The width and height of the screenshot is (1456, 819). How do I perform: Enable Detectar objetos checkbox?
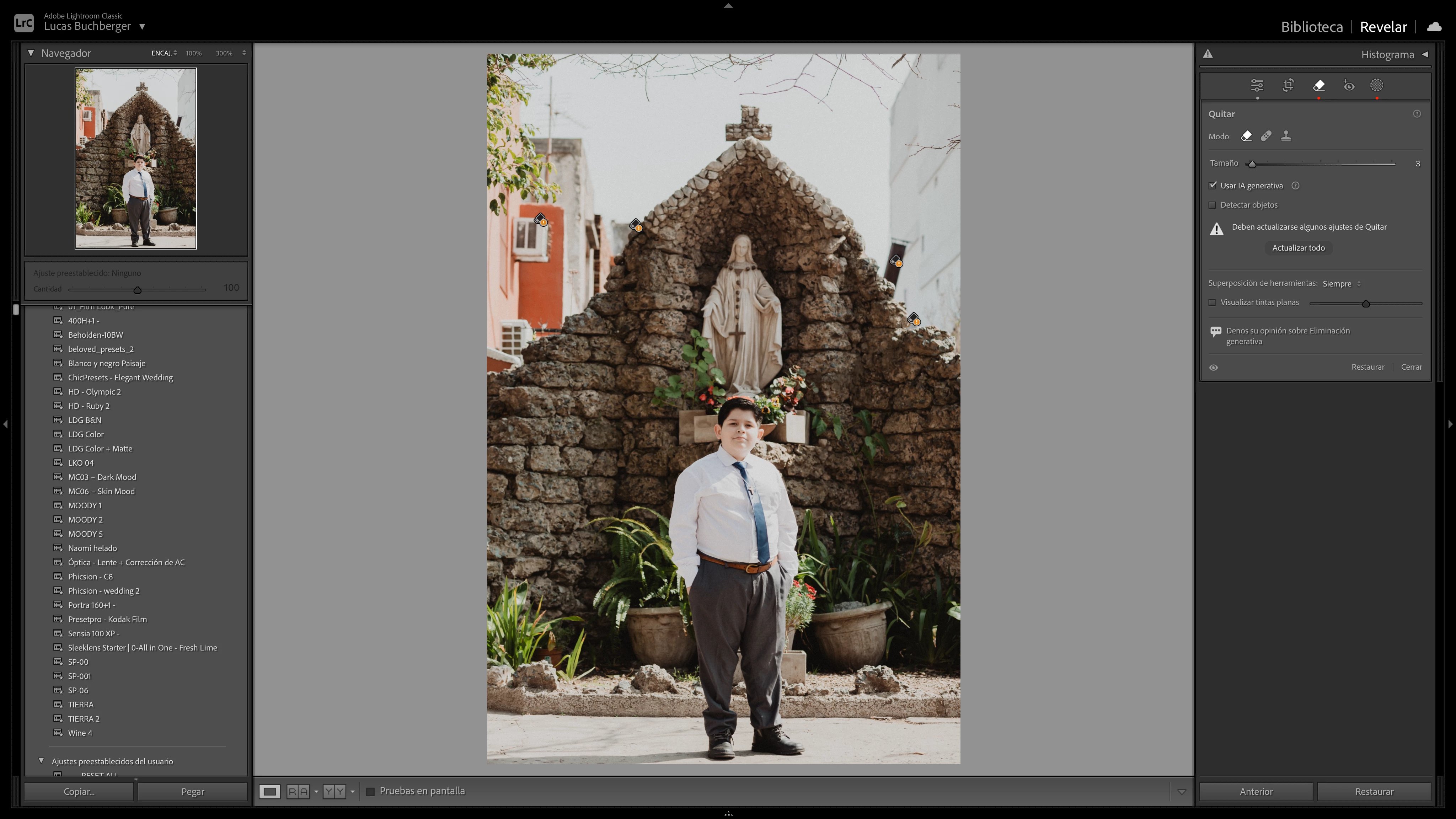1213,205
